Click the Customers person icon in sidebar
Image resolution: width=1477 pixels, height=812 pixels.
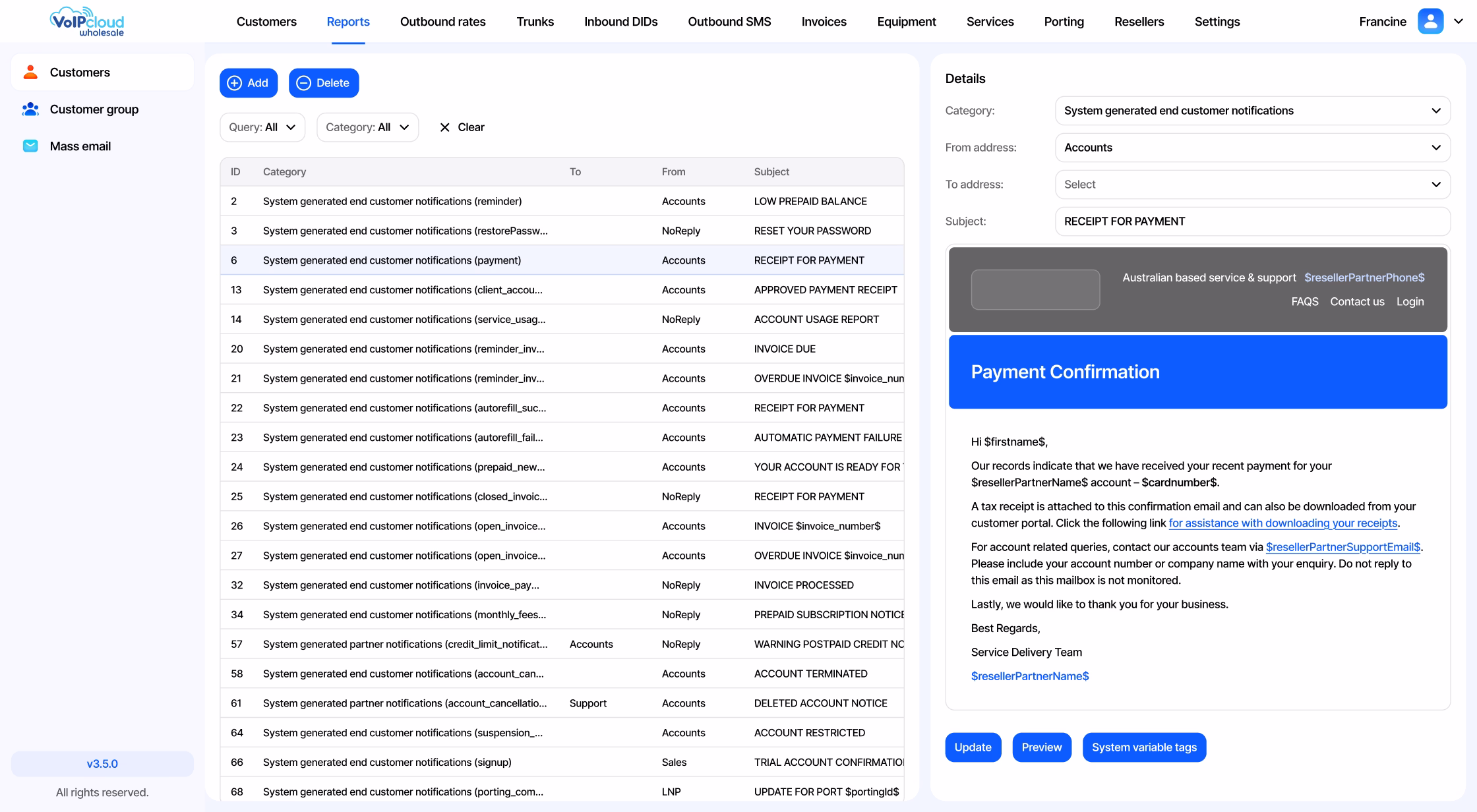[x=30, y=72]
